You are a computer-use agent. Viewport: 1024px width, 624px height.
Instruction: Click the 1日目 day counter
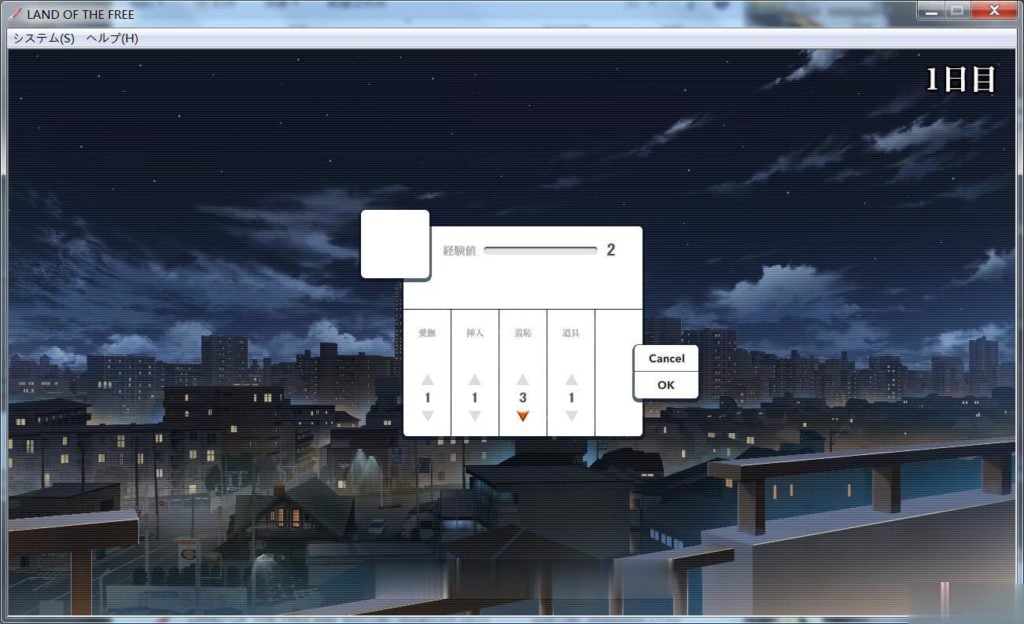tap(960, 80)
